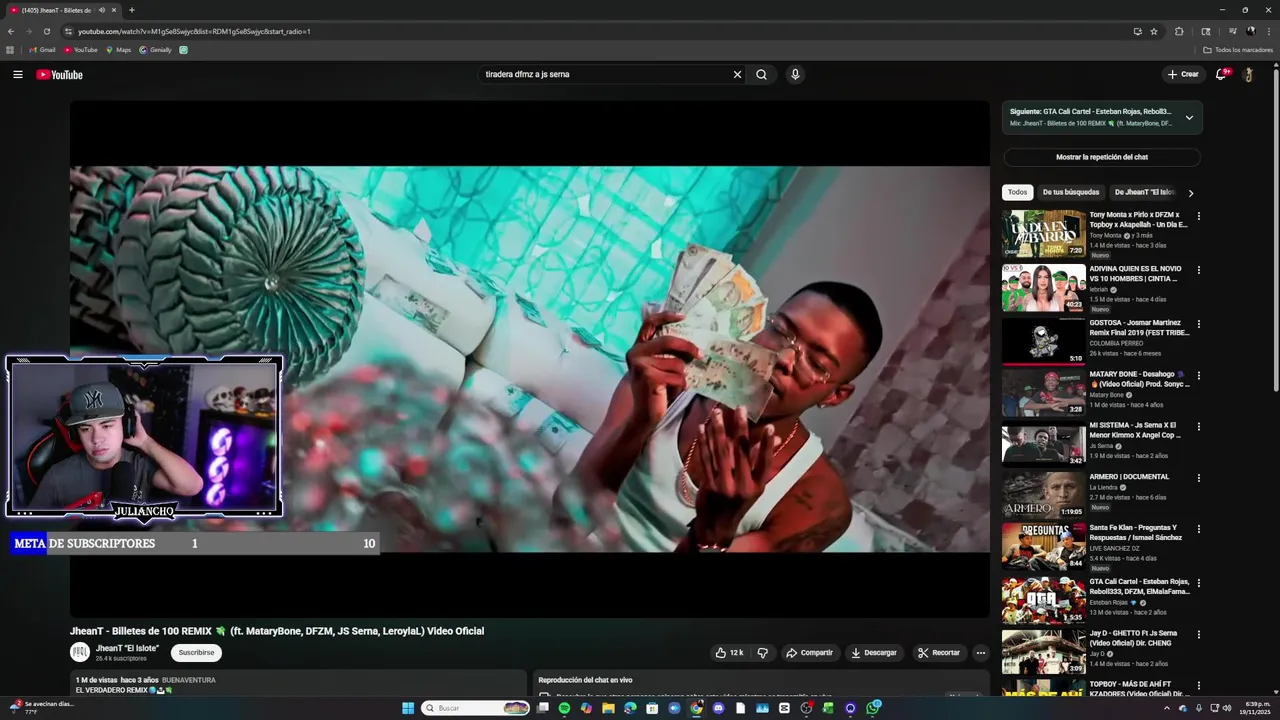Open ARMERO documental thumbnail
This screenshot has width=1280, height=720.
pyautogui.click(x=1044, y=494)
